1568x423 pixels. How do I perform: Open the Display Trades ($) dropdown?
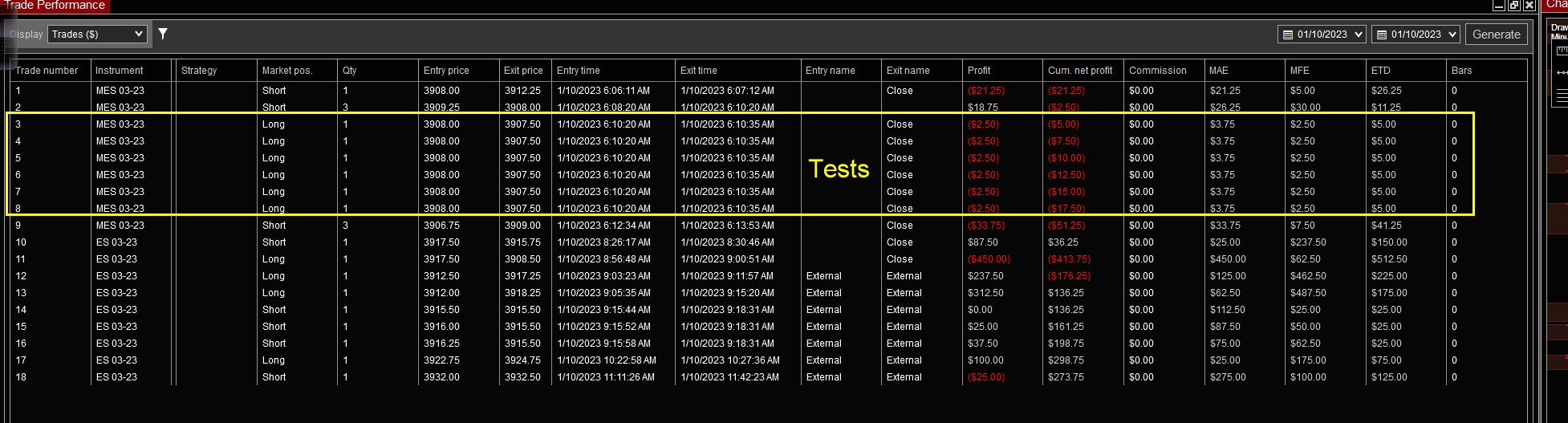[x=98, y=34]
